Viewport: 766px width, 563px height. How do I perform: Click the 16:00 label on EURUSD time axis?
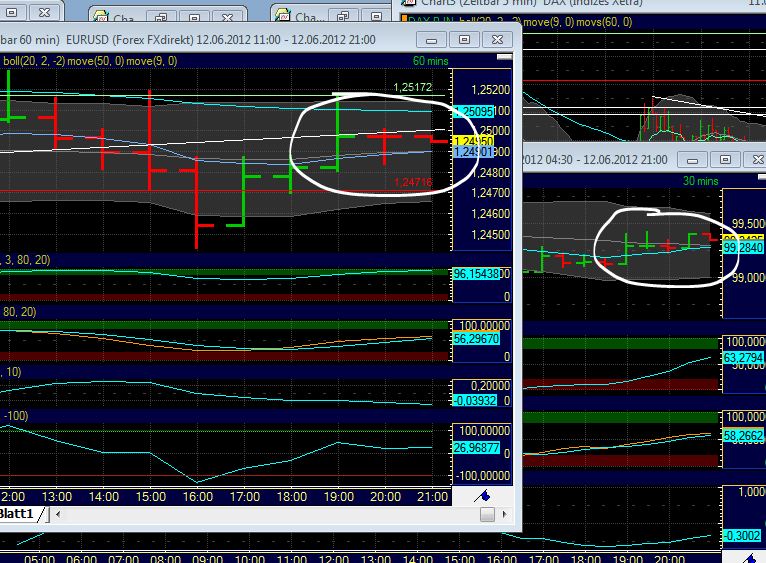[x=198, y=497]
